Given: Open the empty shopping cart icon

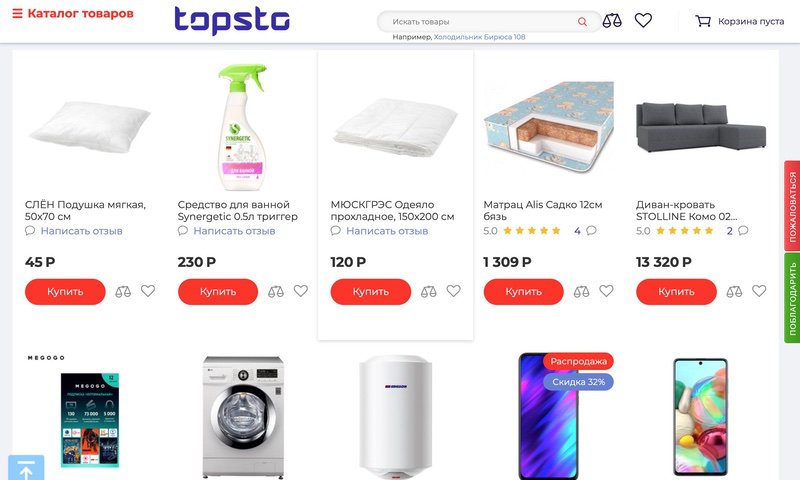Looking at the screenshot, I should pos(703,21).
